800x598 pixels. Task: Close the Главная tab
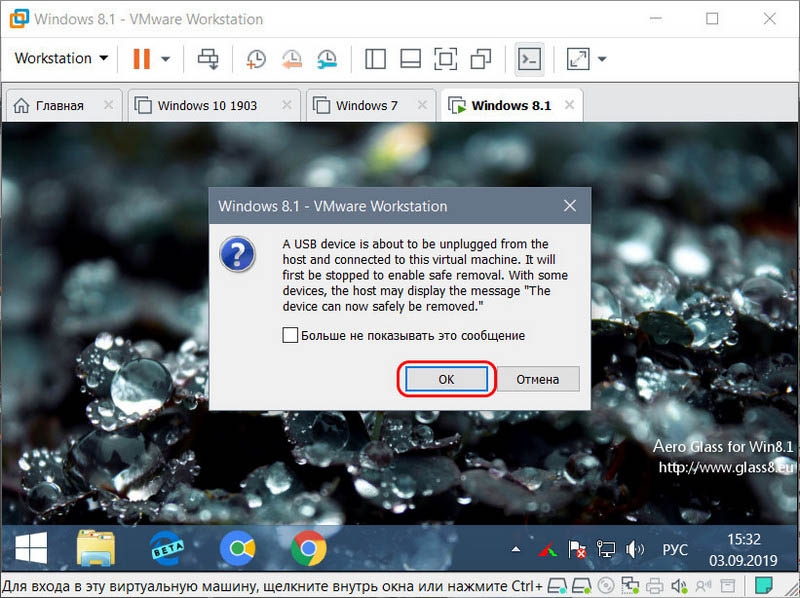(x=109, y=105)
